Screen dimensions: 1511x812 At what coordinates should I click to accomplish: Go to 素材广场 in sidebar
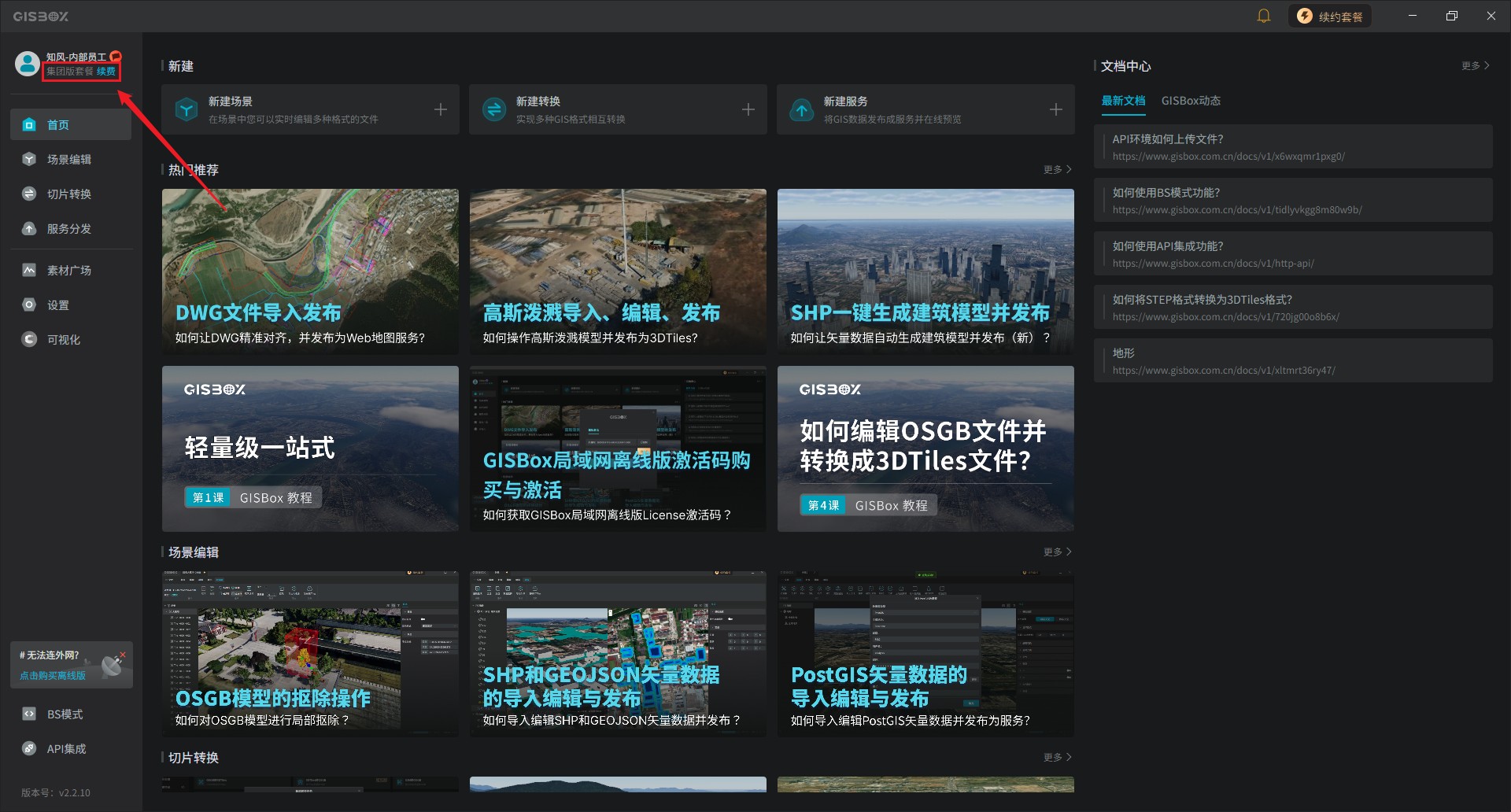[x=71, y=270]
